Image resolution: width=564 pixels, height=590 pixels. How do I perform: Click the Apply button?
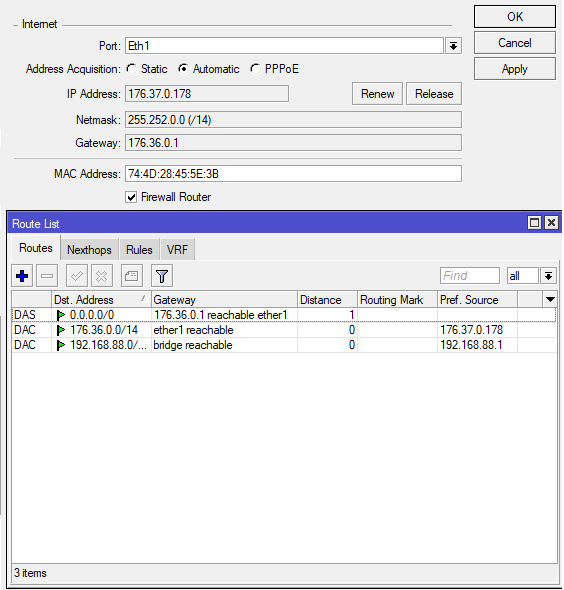tap(514, 69)
